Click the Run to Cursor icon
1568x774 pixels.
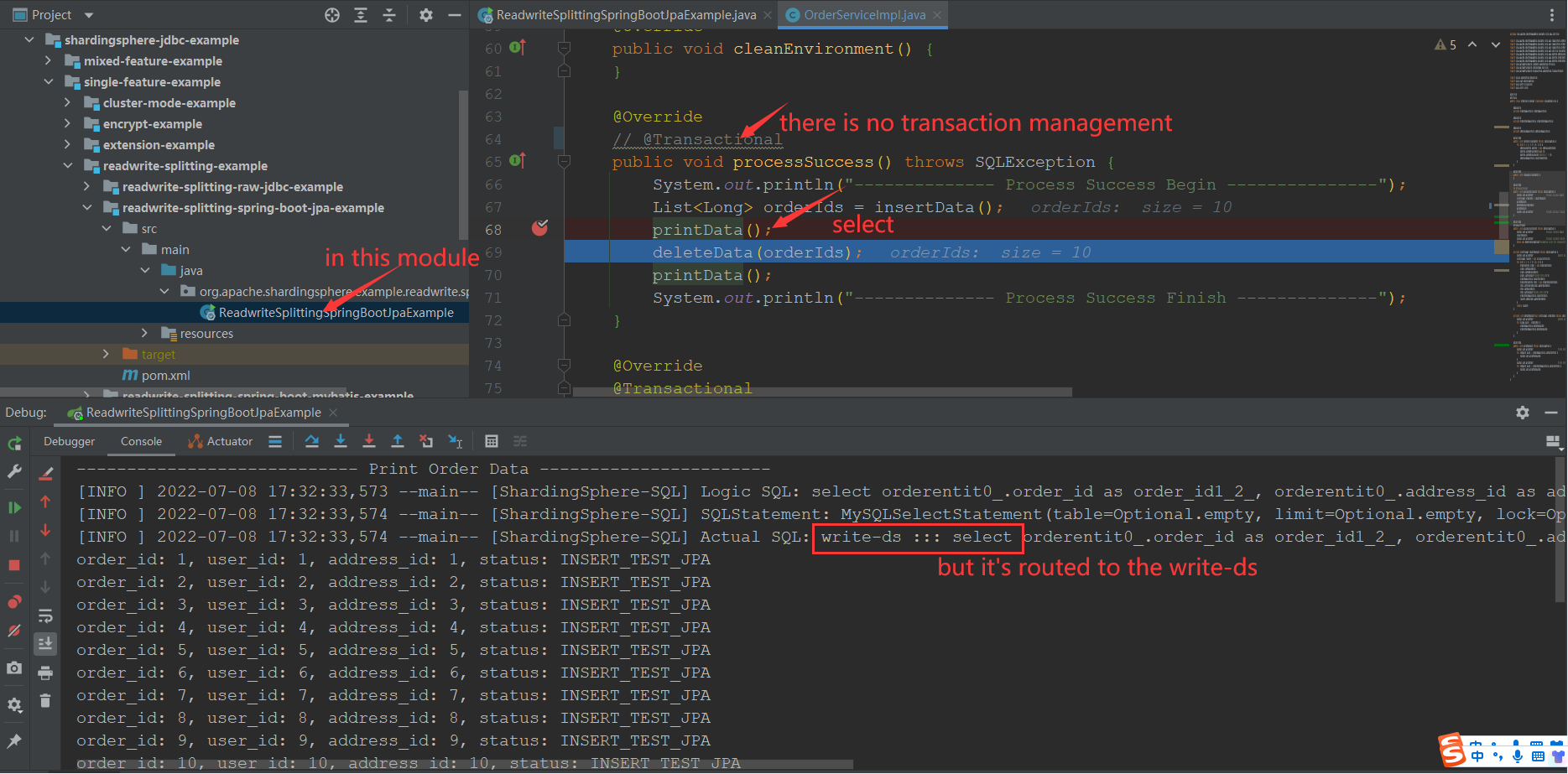[x=455, y=441]
